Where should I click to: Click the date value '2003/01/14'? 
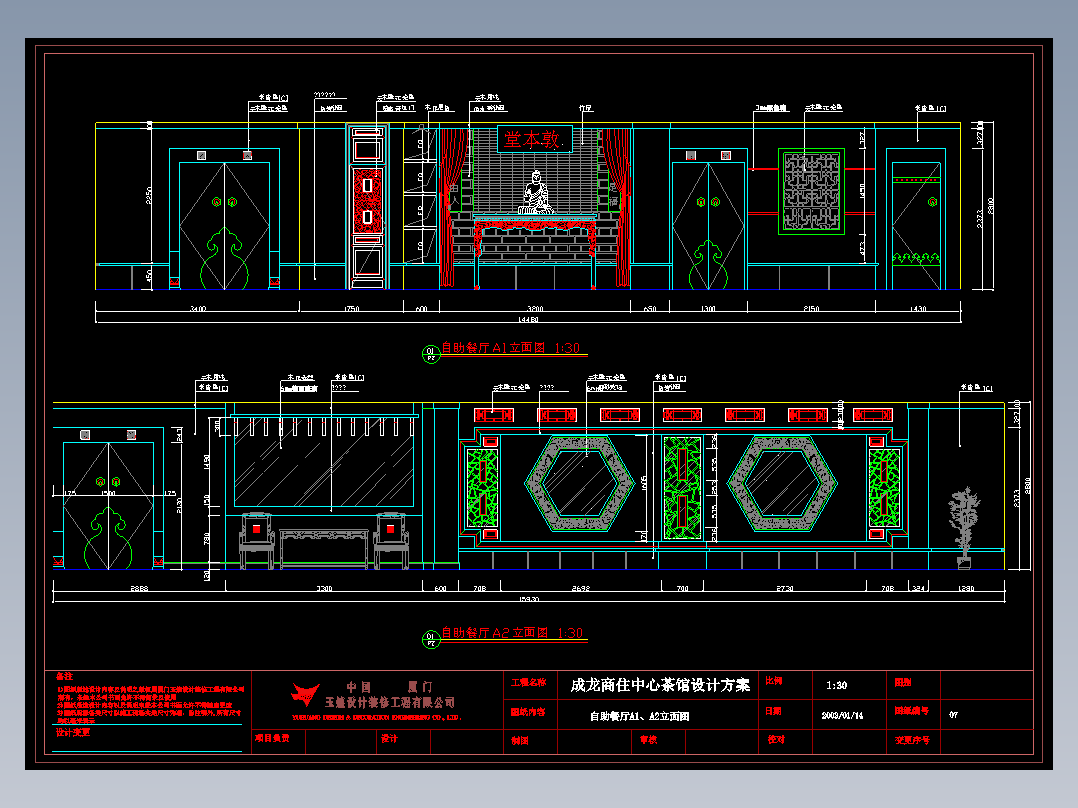tap(842, 715)
